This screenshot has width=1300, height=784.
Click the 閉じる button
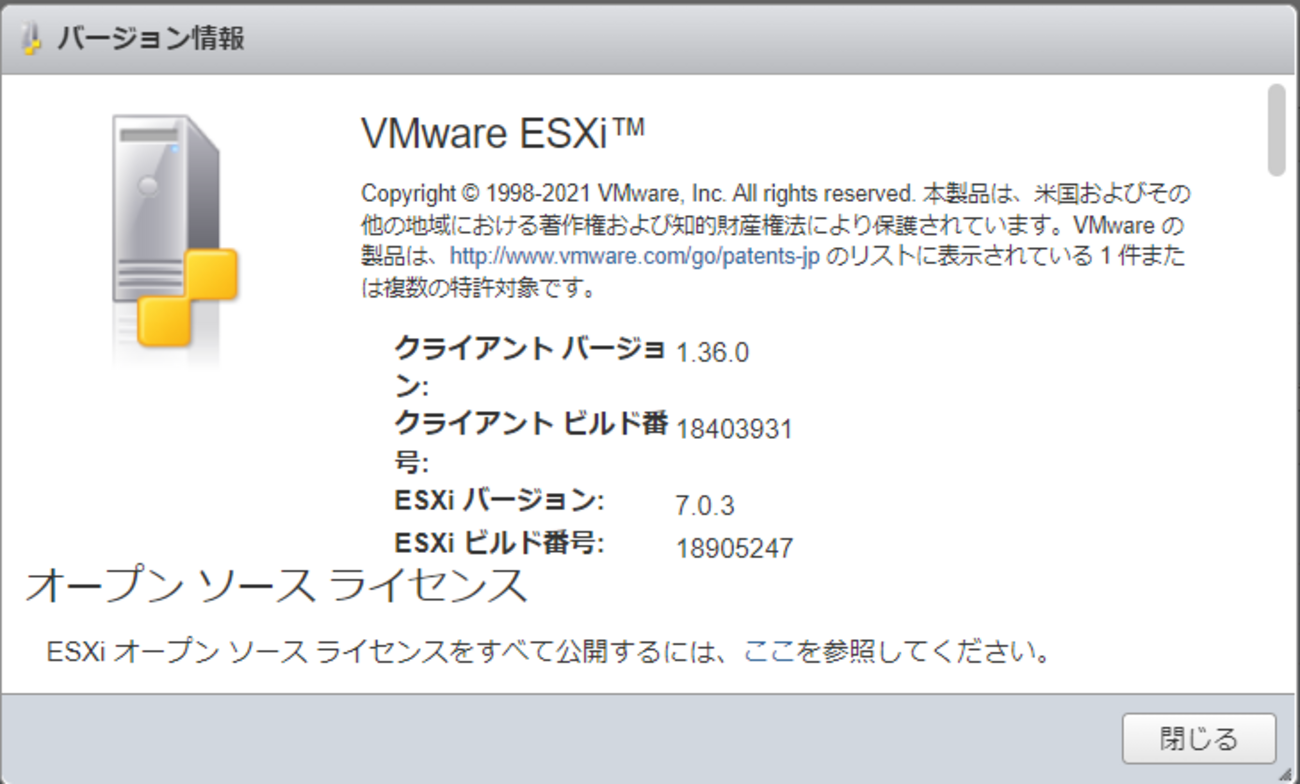[x=1199, y=738]
